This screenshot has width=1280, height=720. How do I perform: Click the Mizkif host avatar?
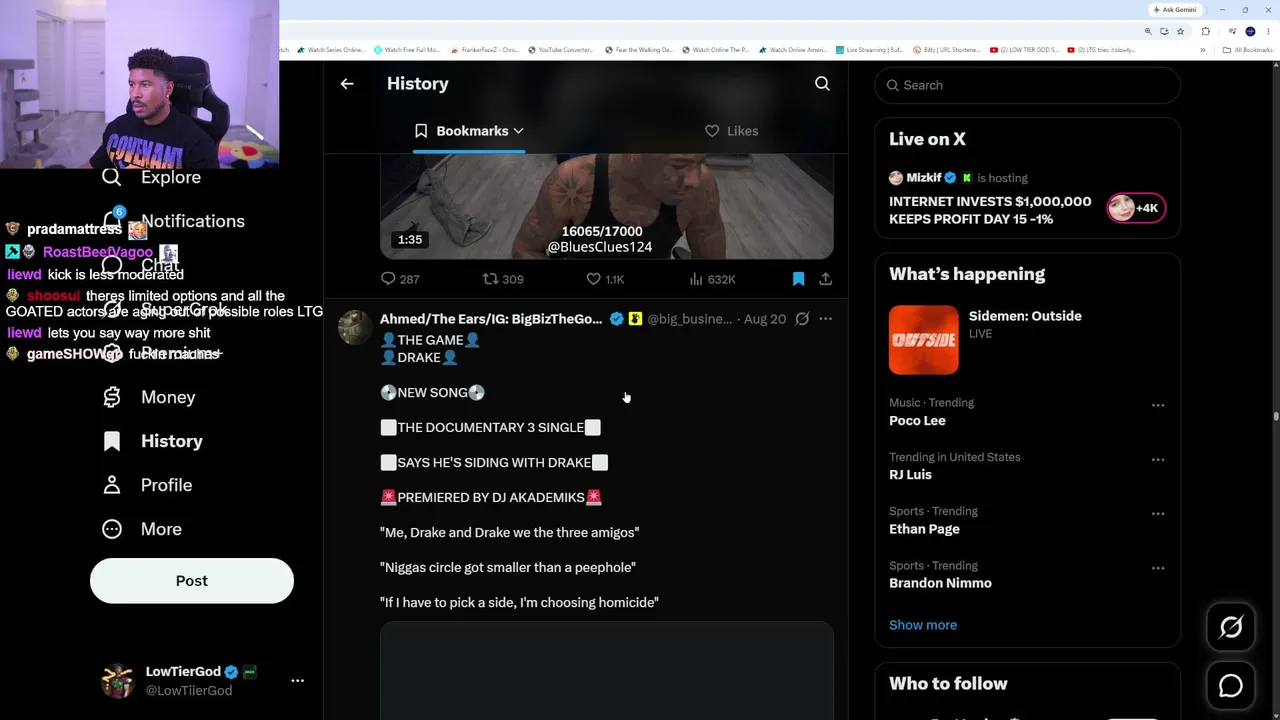pyautogui.click(x=896, y=178)
